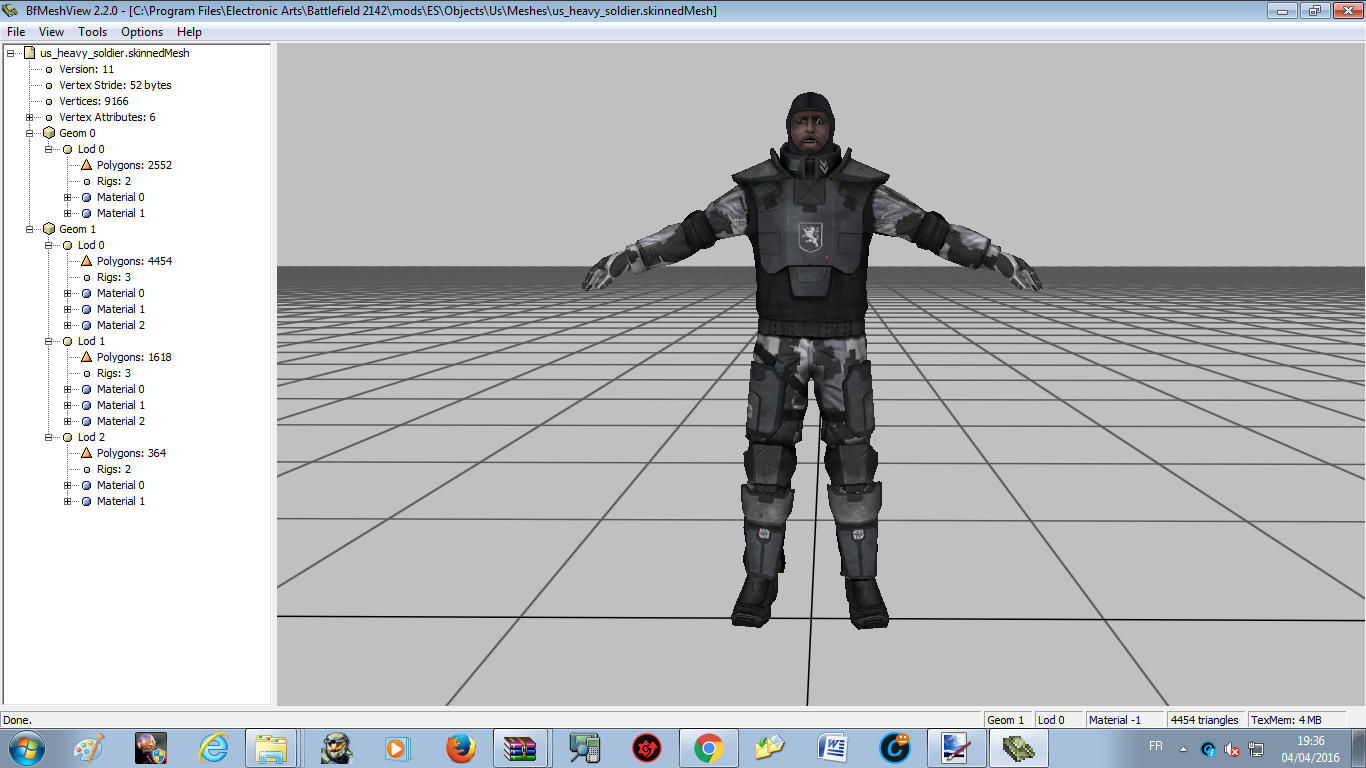
Task: Open Windows Explorer folder in the taskbar
Action: click(x=273, y=748)
